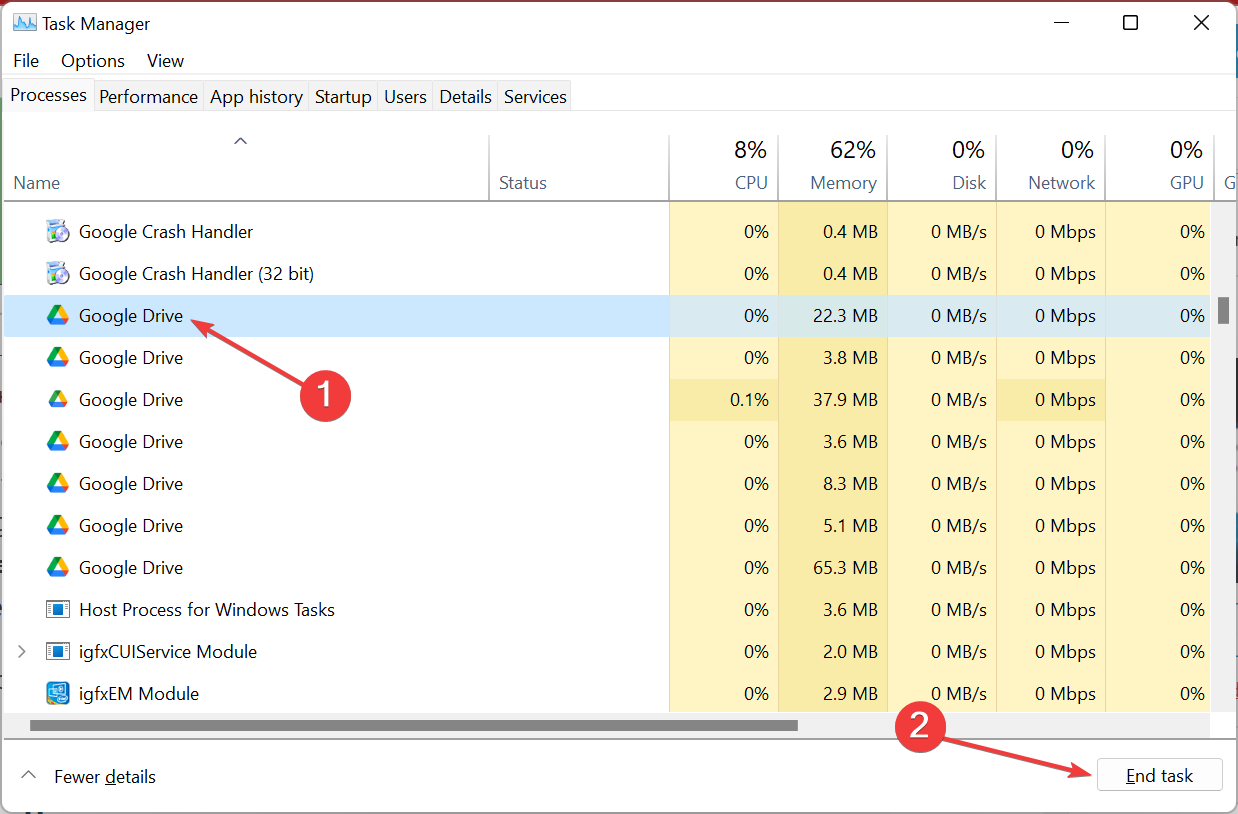Click the Task Manager title bar icon
1238x814 pixels.
tap(25, 22)
